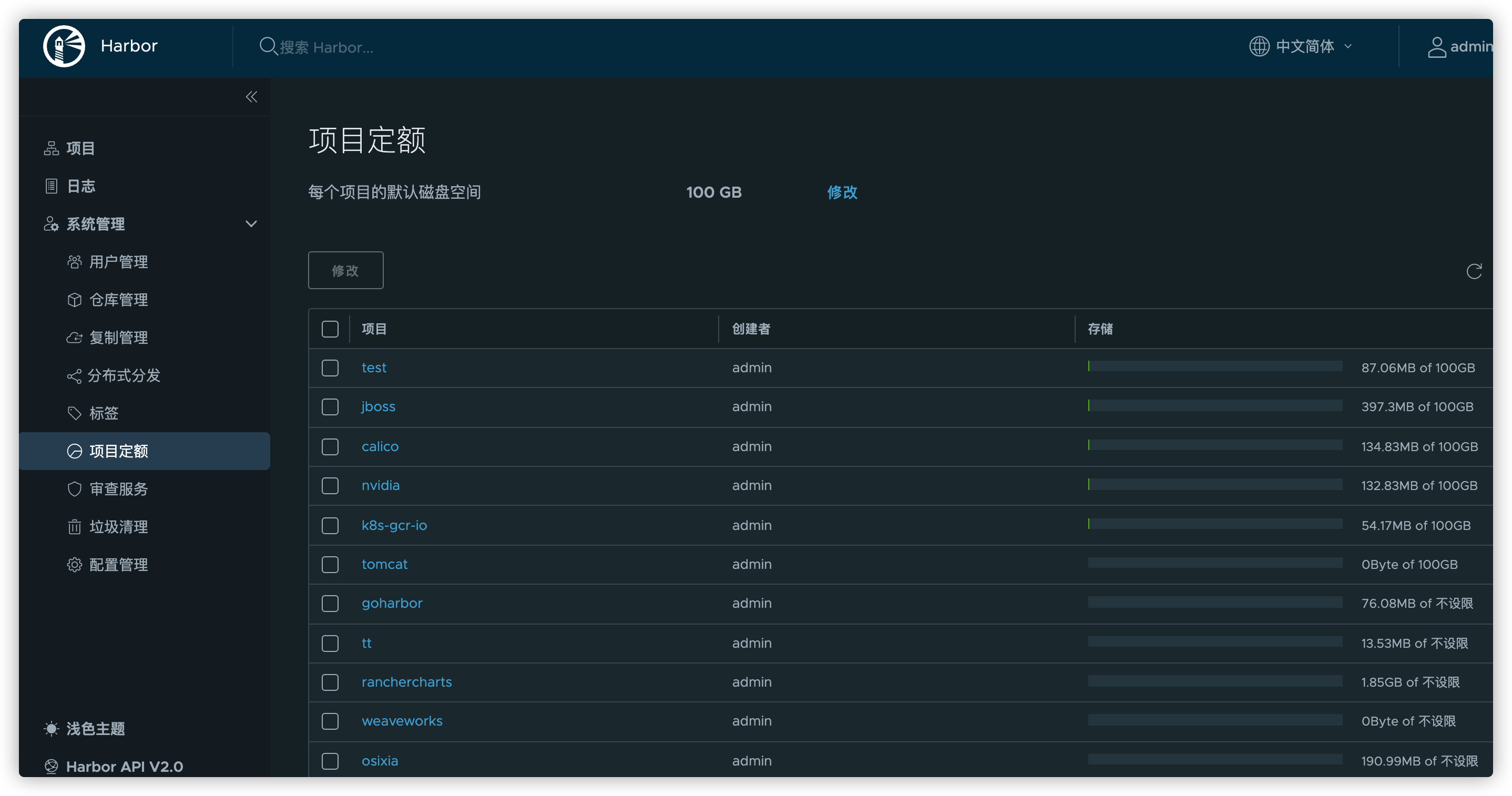Screen dimensions: 1512x796
Task: Click the 用户管理 users icon
Action: point(75,261)
